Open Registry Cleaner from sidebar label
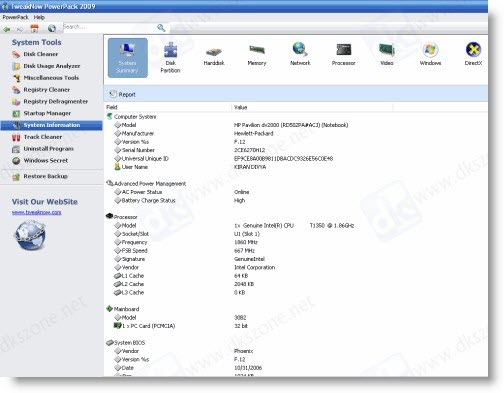This screenshot has height=393, width=504. [x=47, y=90]
